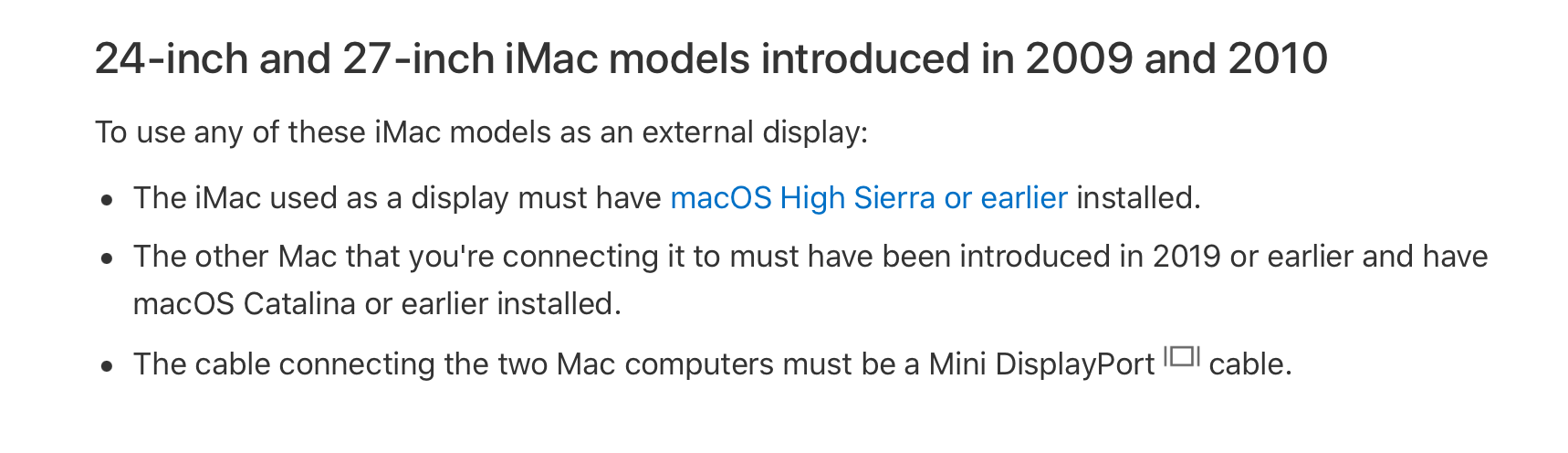Open the macOS High Sierra or earlier link

point(869,198)
